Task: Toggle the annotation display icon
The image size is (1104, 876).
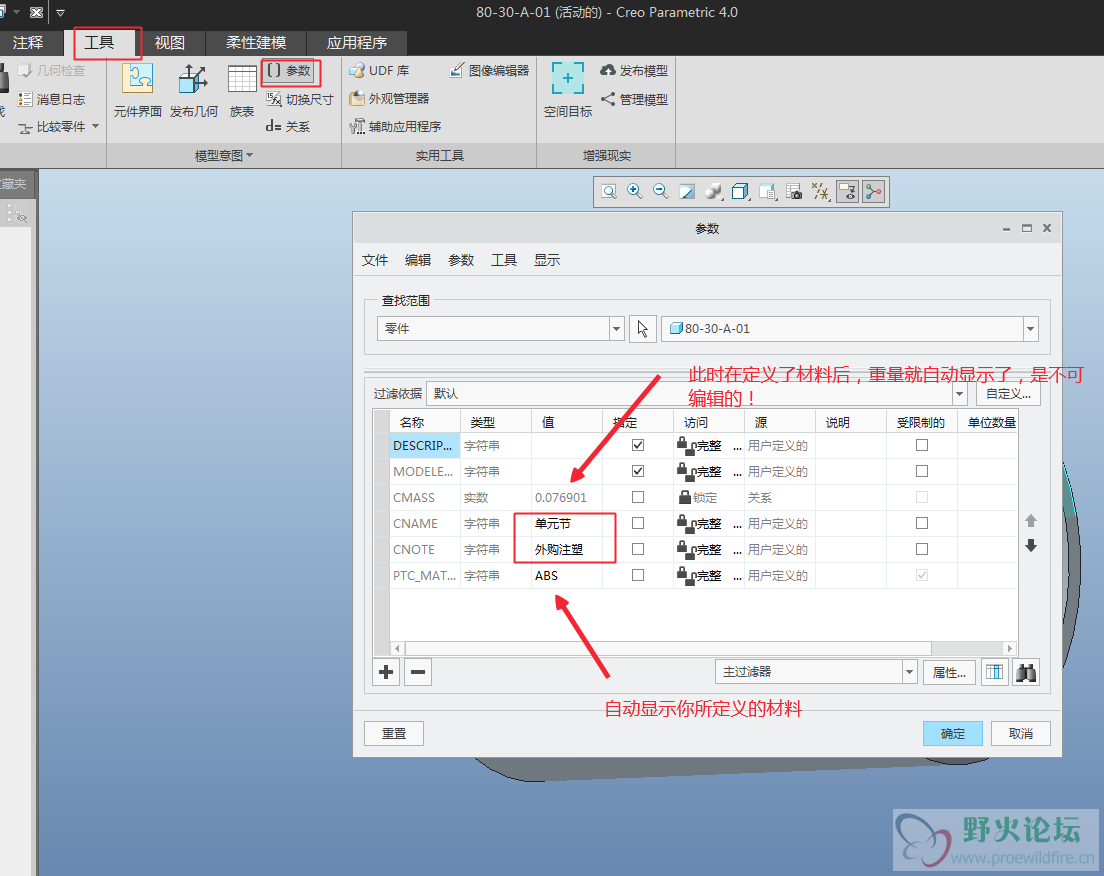Action: pyautogui.click(x=847, y=192)
